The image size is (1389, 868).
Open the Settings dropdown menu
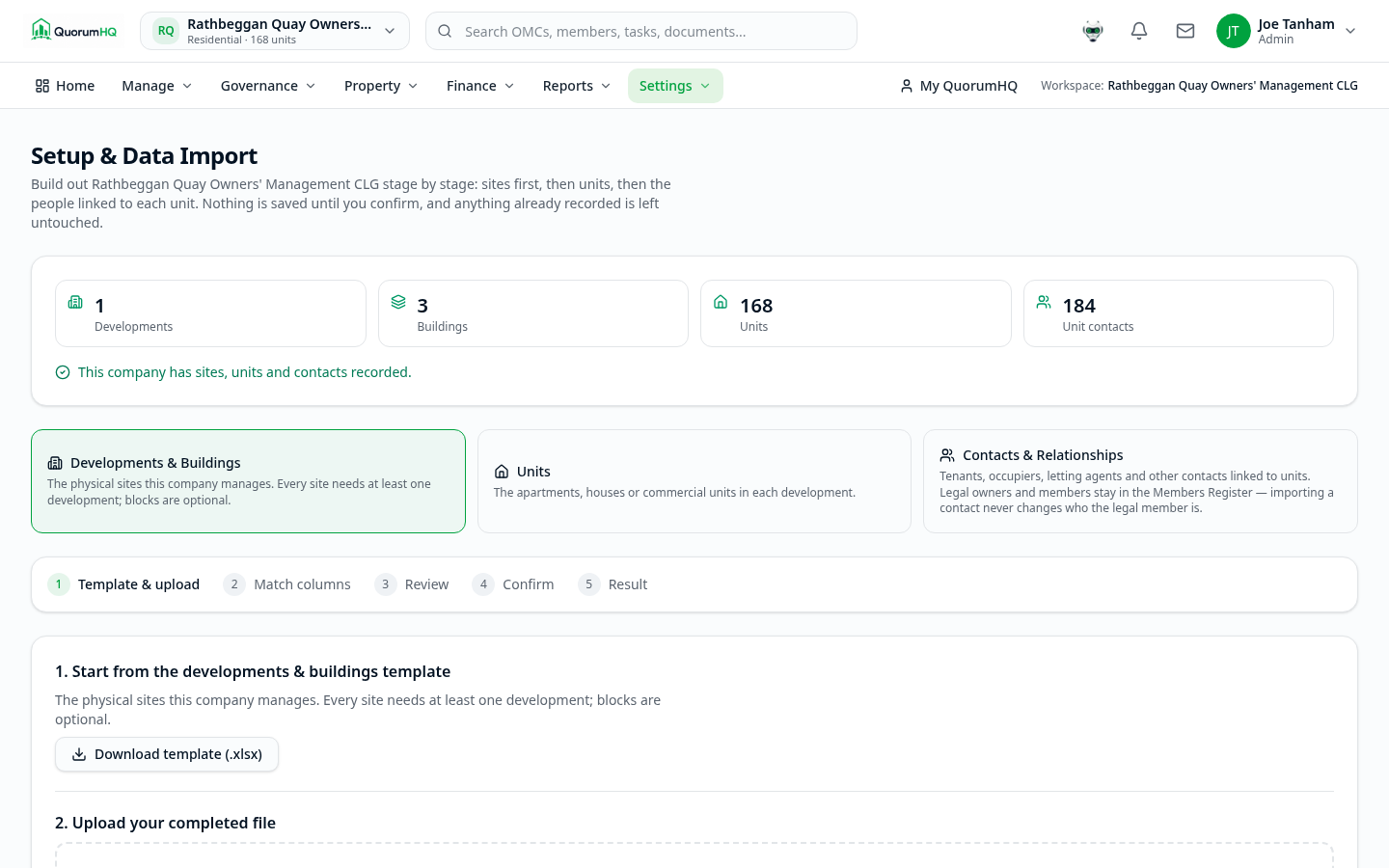click(x=675, y=86)
